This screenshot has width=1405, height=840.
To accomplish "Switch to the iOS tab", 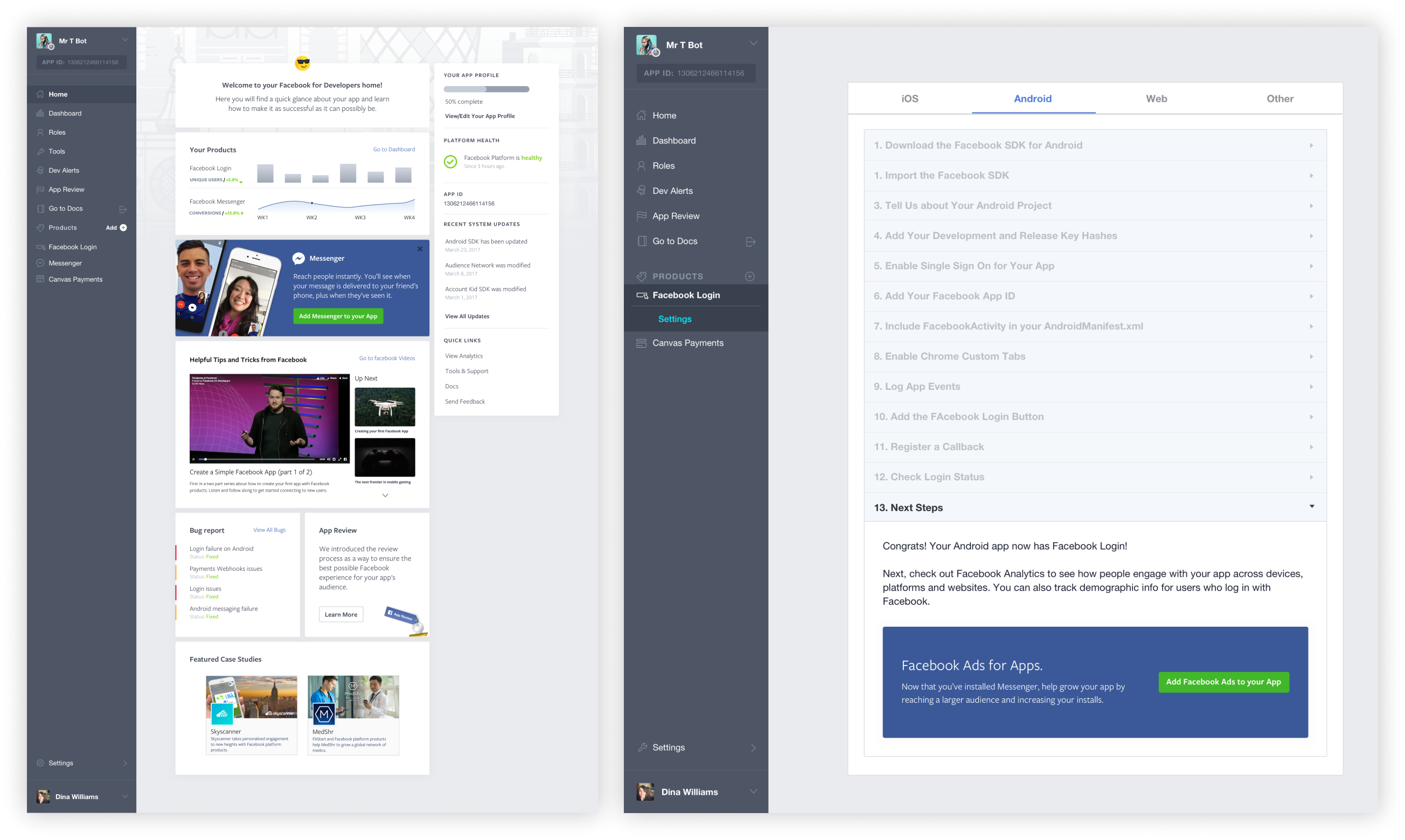I will tap(909, 99).
